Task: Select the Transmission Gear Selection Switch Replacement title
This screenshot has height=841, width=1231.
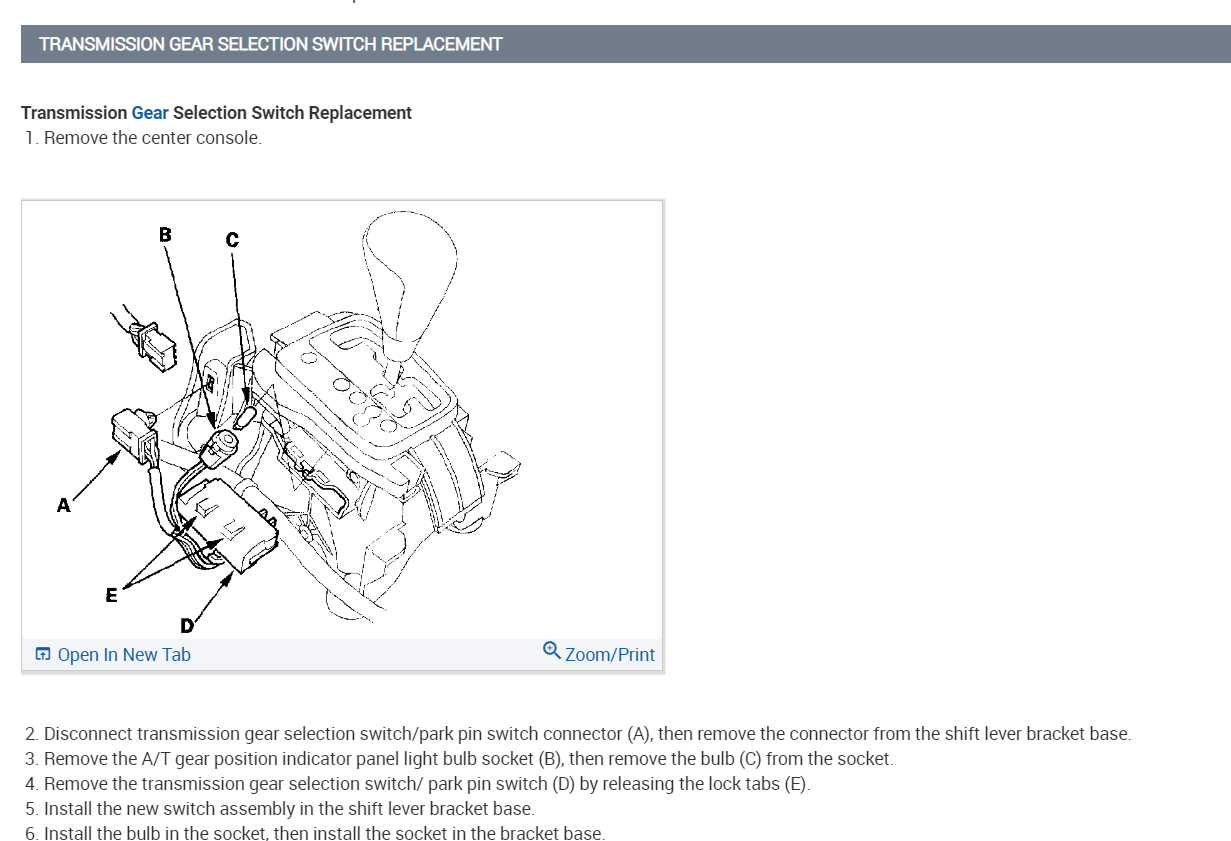Action: [x=215, y=112]
